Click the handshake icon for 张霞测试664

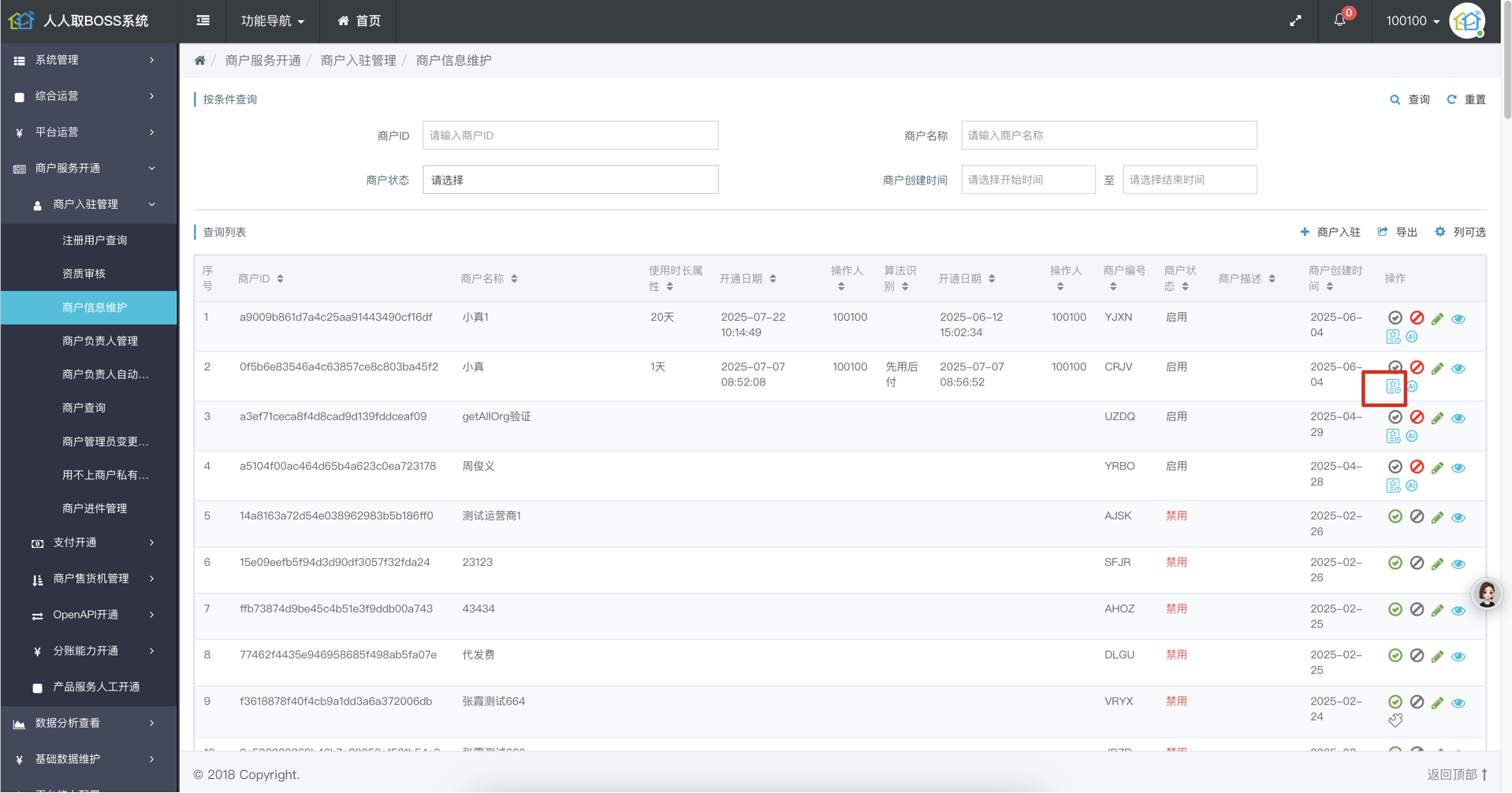coord(1395,720)
